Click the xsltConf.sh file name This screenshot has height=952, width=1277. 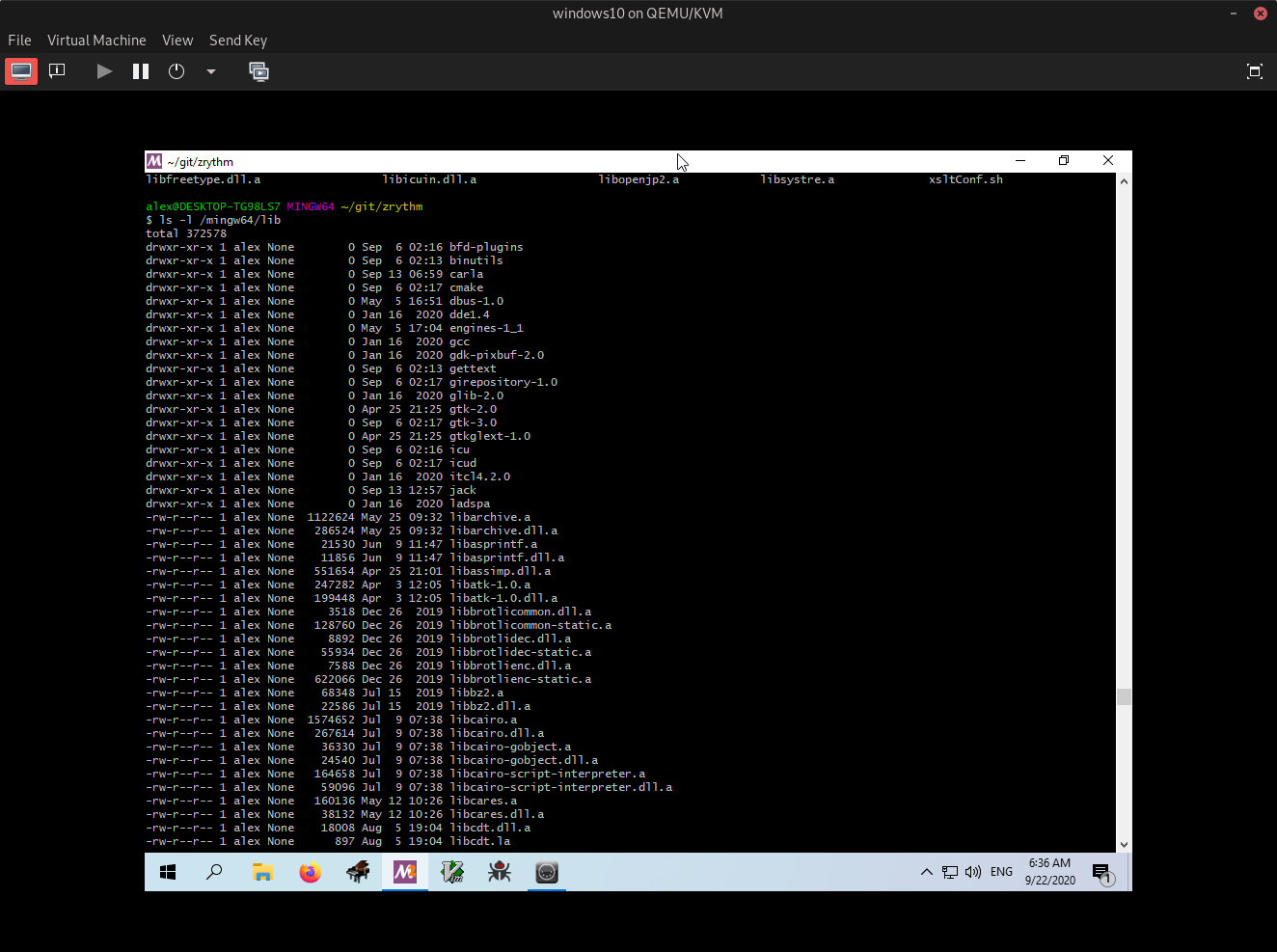tap(965, 179)
